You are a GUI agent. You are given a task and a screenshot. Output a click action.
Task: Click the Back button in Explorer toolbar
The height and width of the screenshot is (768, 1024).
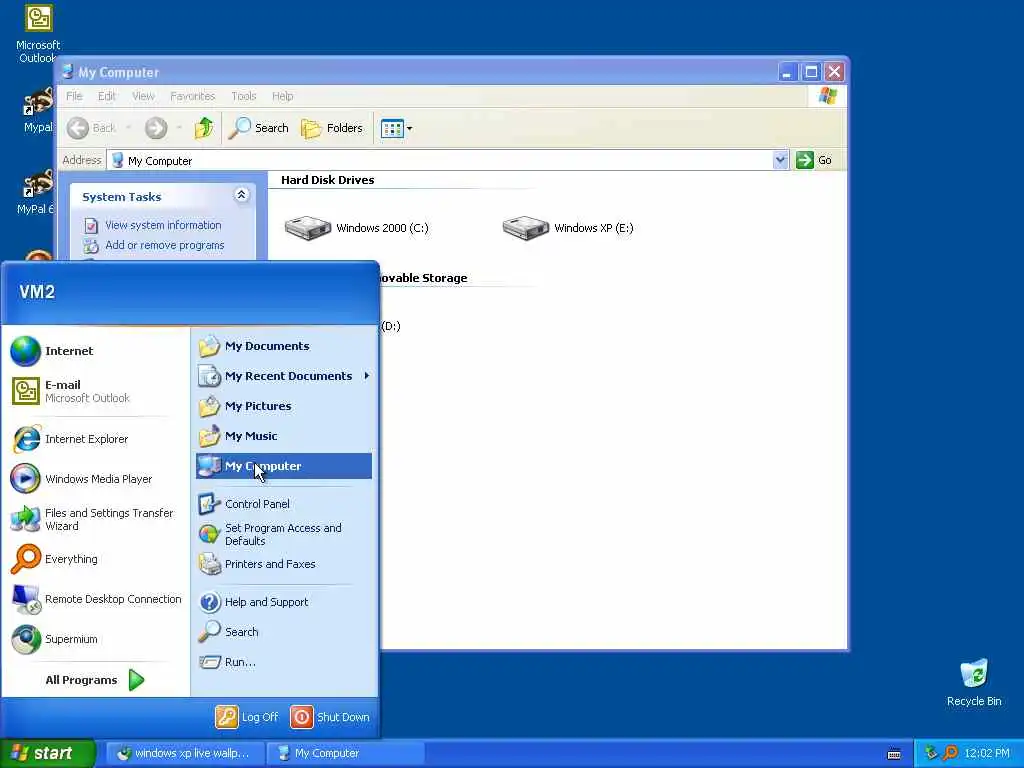92,128
